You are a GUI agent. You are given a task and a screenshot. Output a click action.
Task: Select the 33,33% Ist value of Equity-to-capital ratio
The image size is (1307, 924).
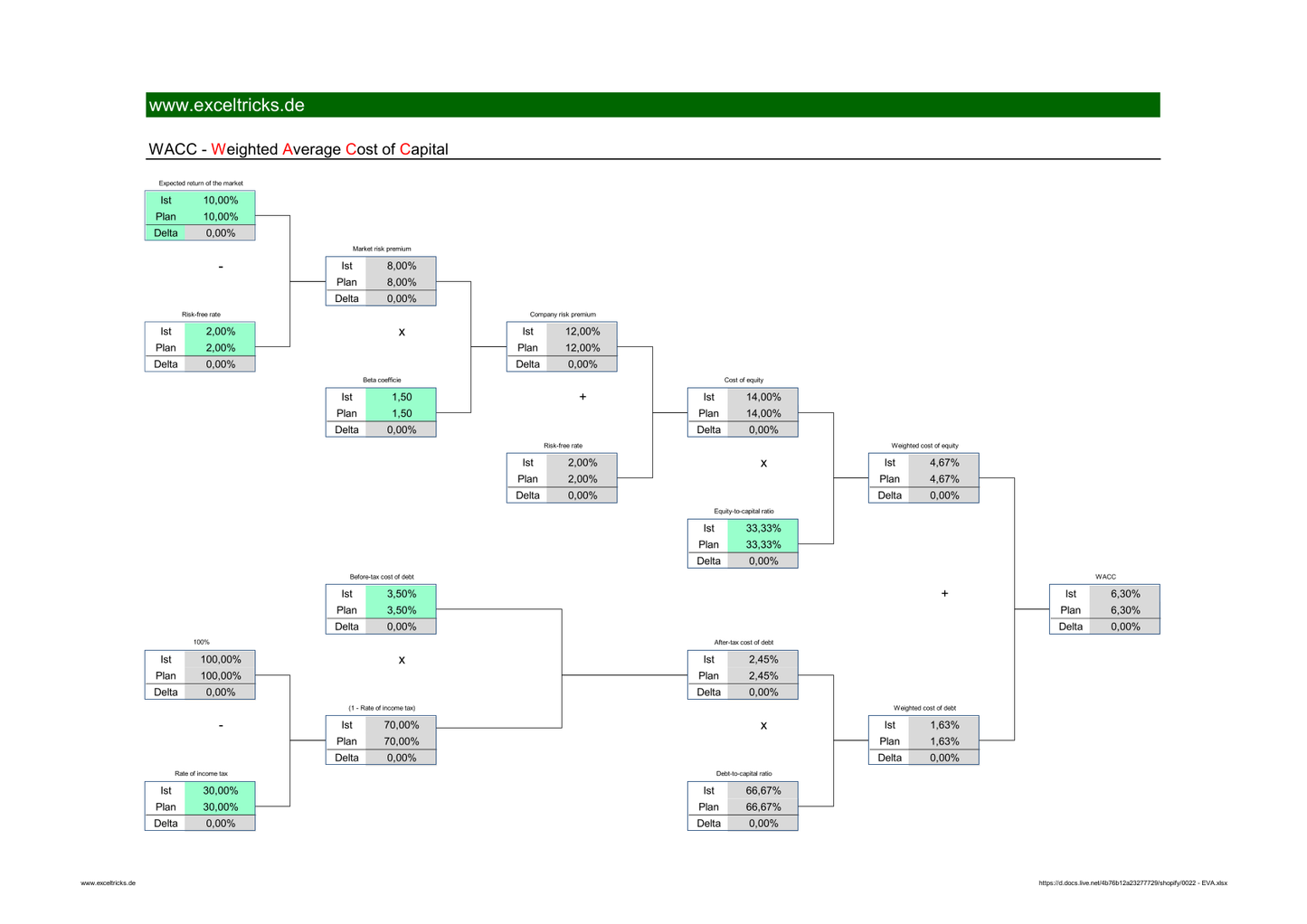[762, 528]
